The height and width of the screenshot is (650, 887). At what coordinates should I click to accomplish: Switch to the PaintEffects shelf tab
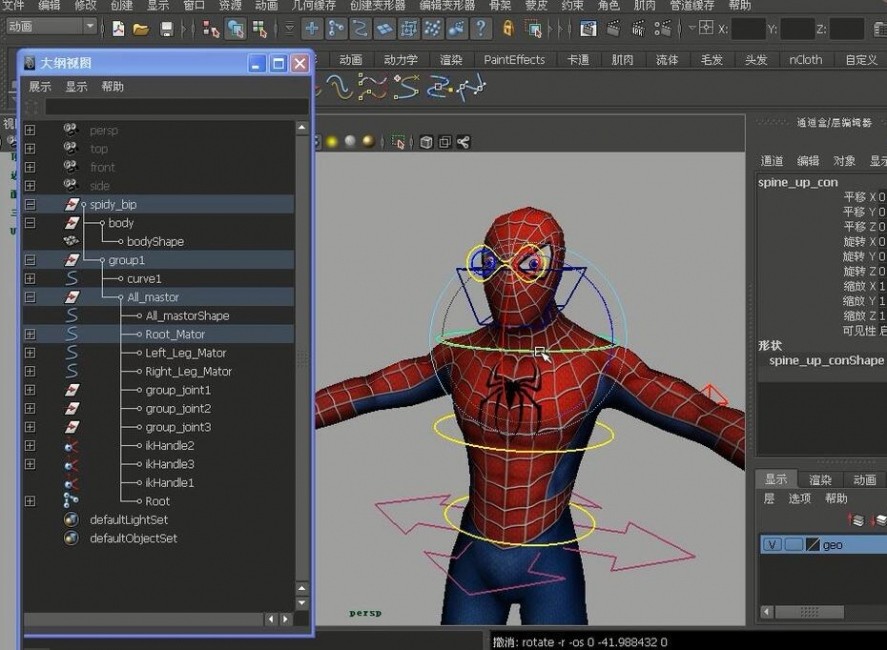pos(514,59)
